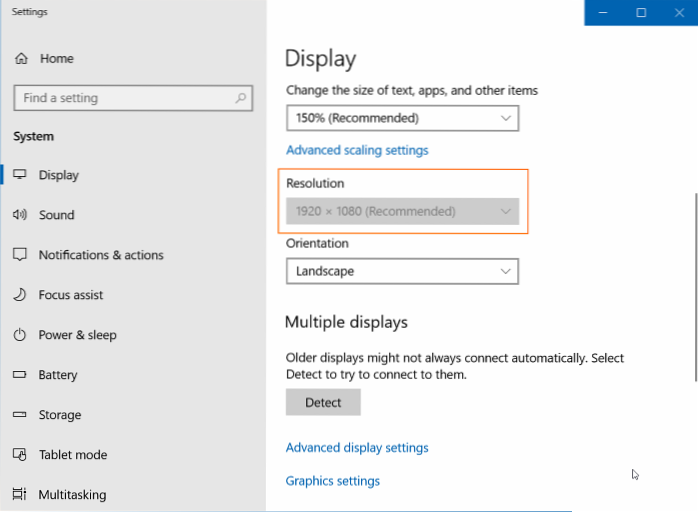Click the Battery icon in sidebar
Viewport: 698px width, 512px height.
pyautogui.click(x=19, y=375)
